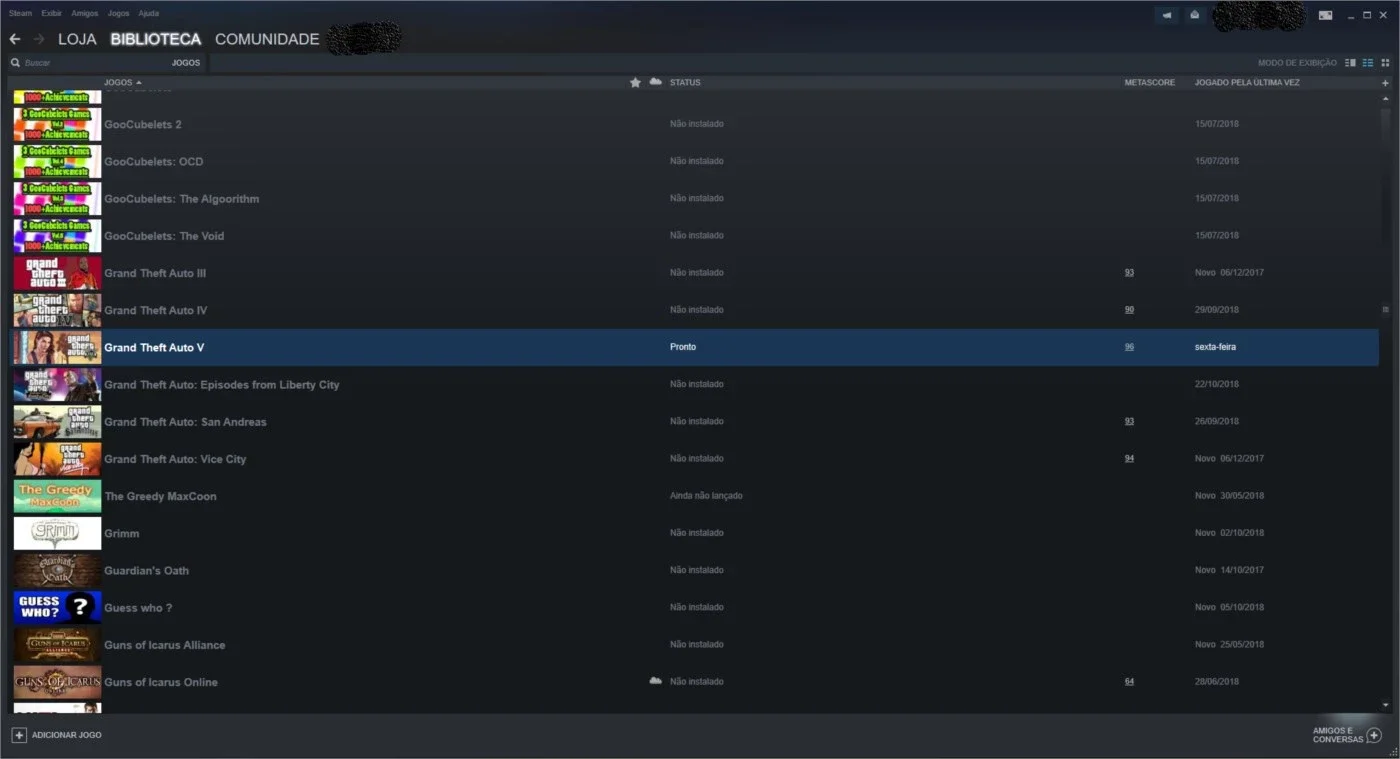
Task: Click the Adicionar Jogo label
Action: coord(66,735)
